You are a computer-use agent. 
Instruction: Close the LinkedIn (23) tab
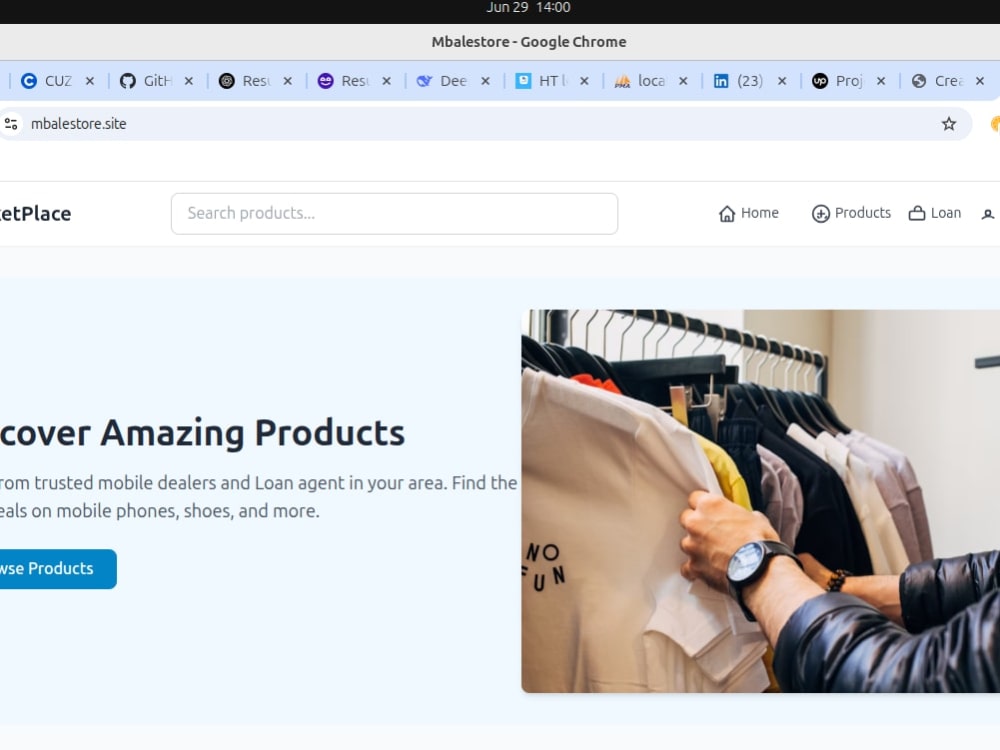[782, 81]
